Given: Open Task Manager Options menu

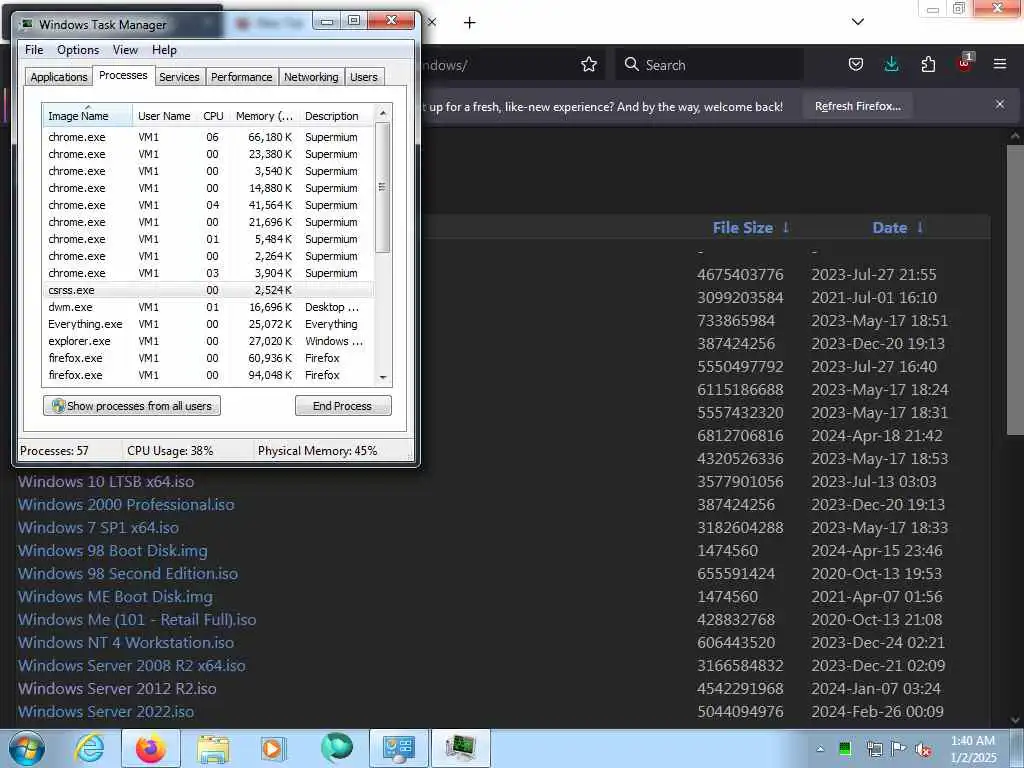Looking at the screenshot, I should pos(78,50).
